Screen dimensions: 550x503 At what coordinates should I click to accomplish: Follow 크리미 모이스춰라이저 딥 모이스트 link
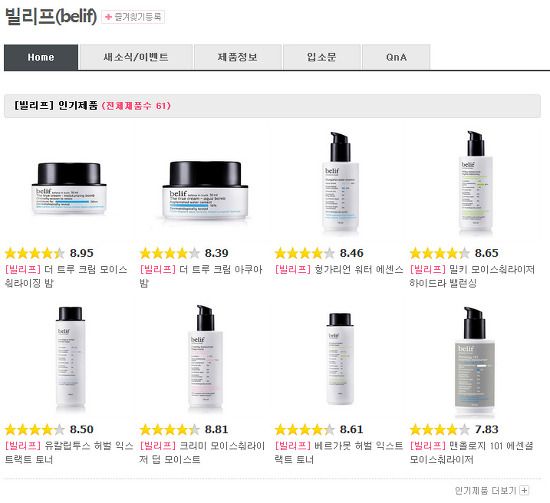pos(202,452)
